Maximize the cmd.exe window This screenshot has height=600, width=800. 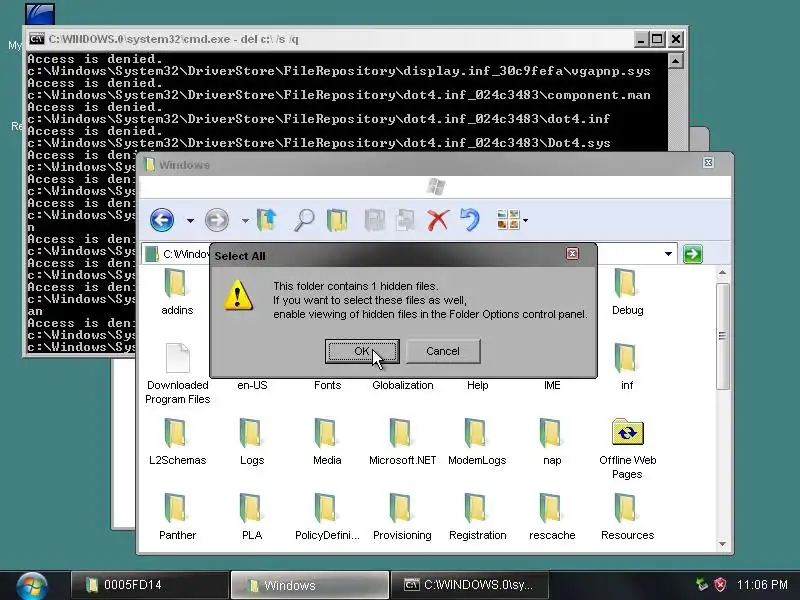pyautogui.click(x=658, y=39)
